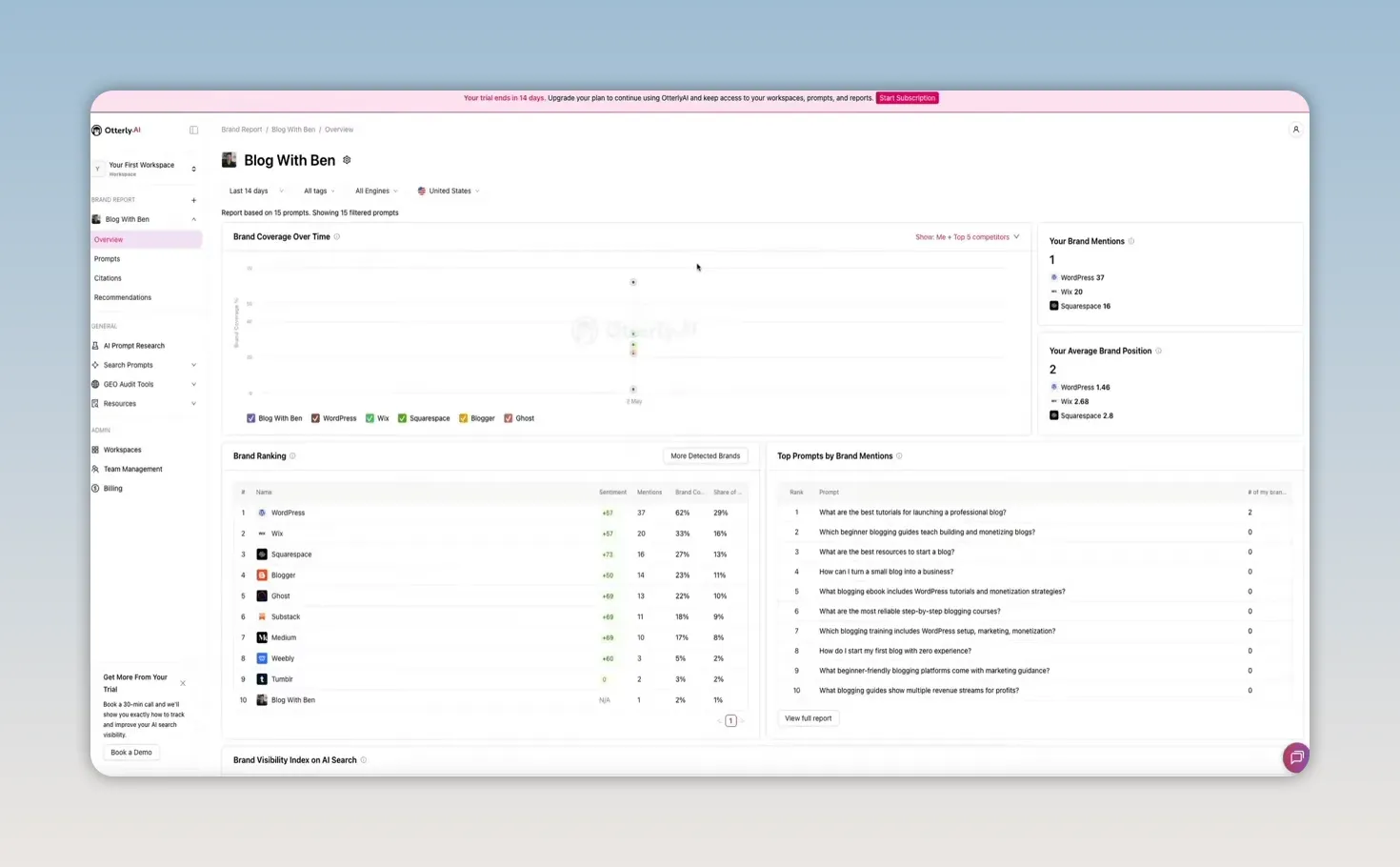Click Blog With Ben breadcrumb link
This screenshot has width=1400, height=867.
(x=293, y=130)
